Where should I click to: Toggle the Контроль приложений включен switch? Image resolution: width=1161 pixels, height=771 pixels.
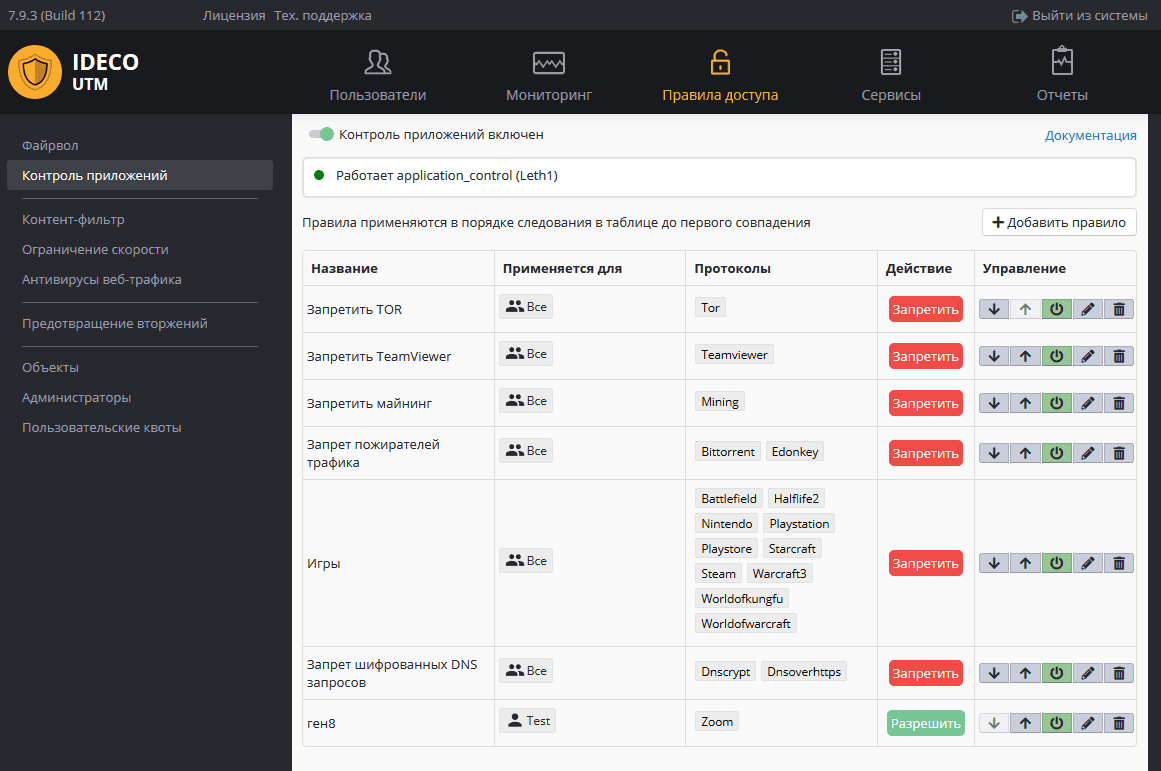click(321, 134)
